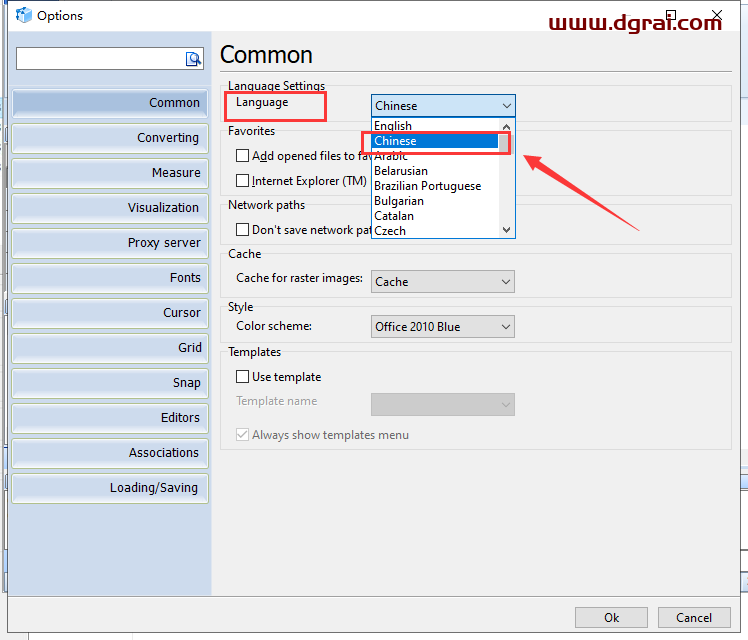748x640 pixels.
Task: Click the Options window title icon
Action: 20,16
